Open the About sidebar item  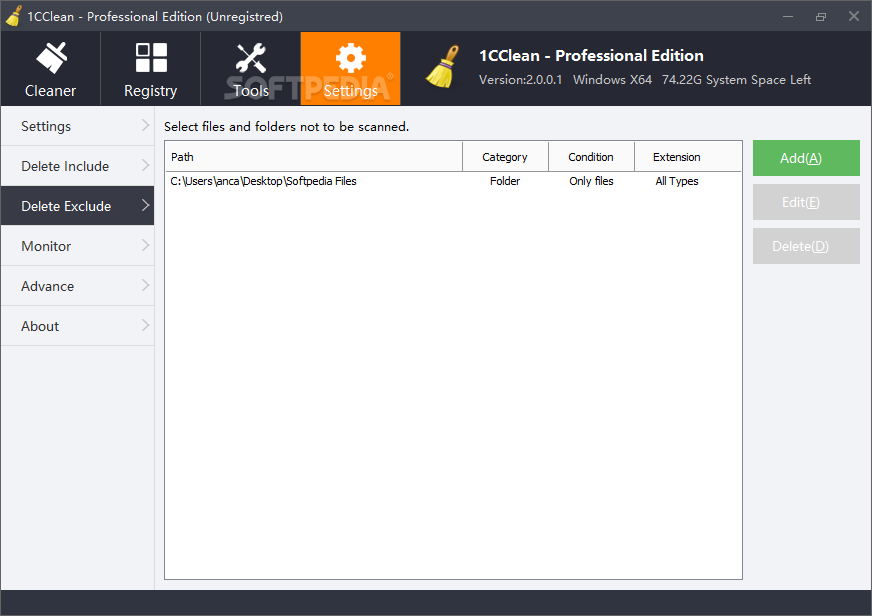(77, 326)
